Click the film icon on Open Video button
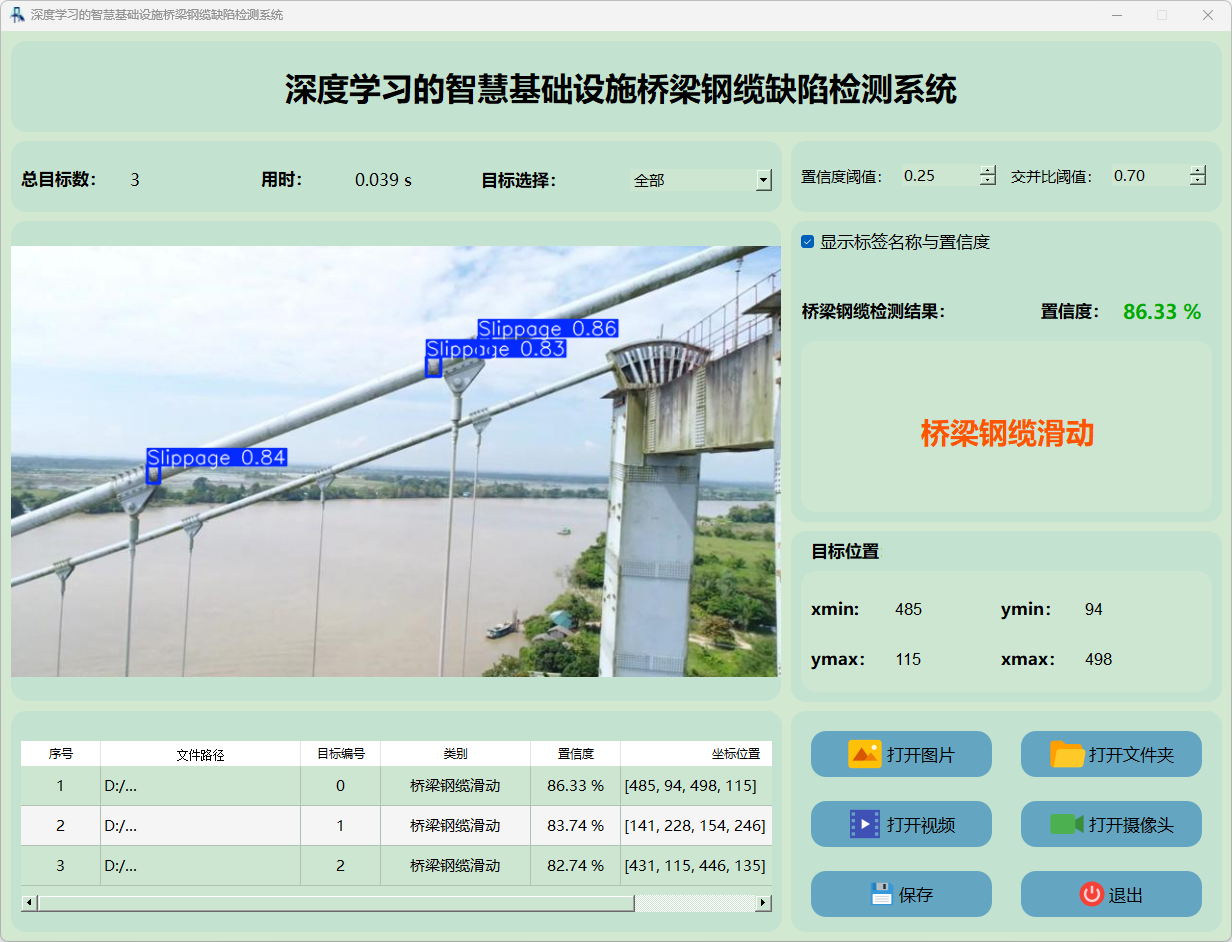The width and height of the screenshot is (1232, 942). tap(864, 824)
